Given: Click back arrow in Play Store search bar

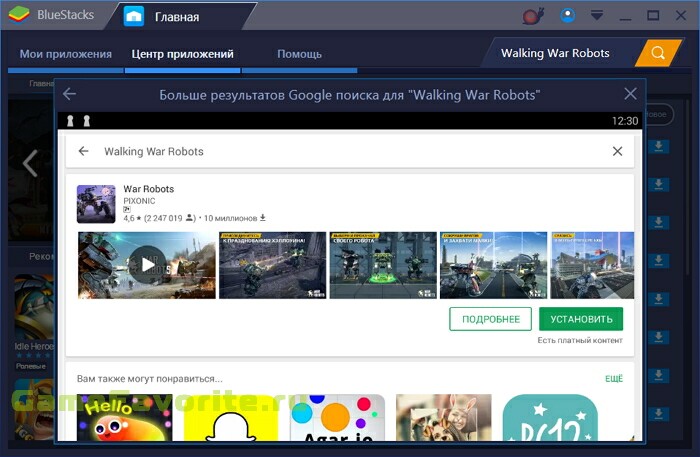Looking at the screenshot, I should (83, 151).
